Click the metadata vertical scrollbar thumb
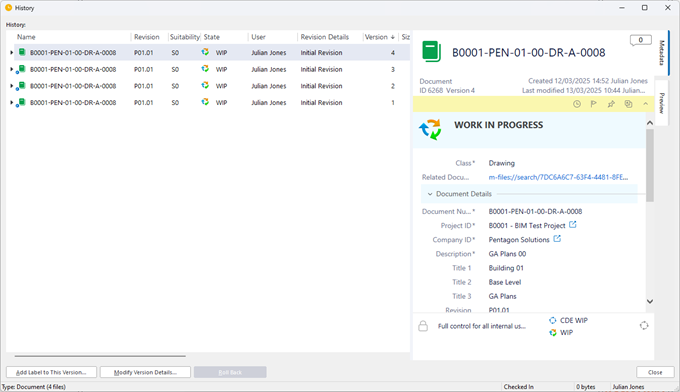 coord(650,166)
